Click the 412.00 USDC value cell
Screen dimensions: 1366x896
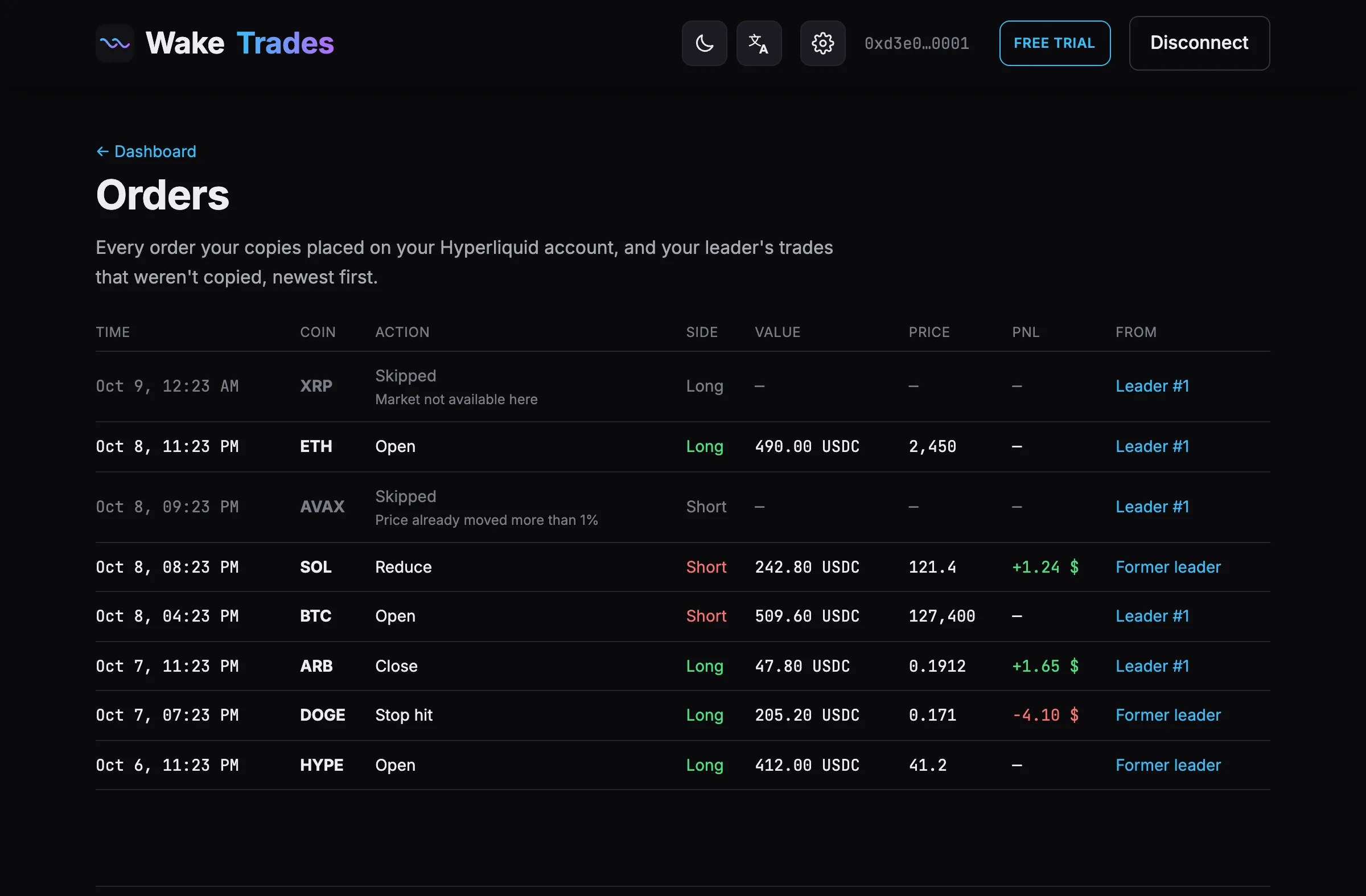tap(807, 765)
